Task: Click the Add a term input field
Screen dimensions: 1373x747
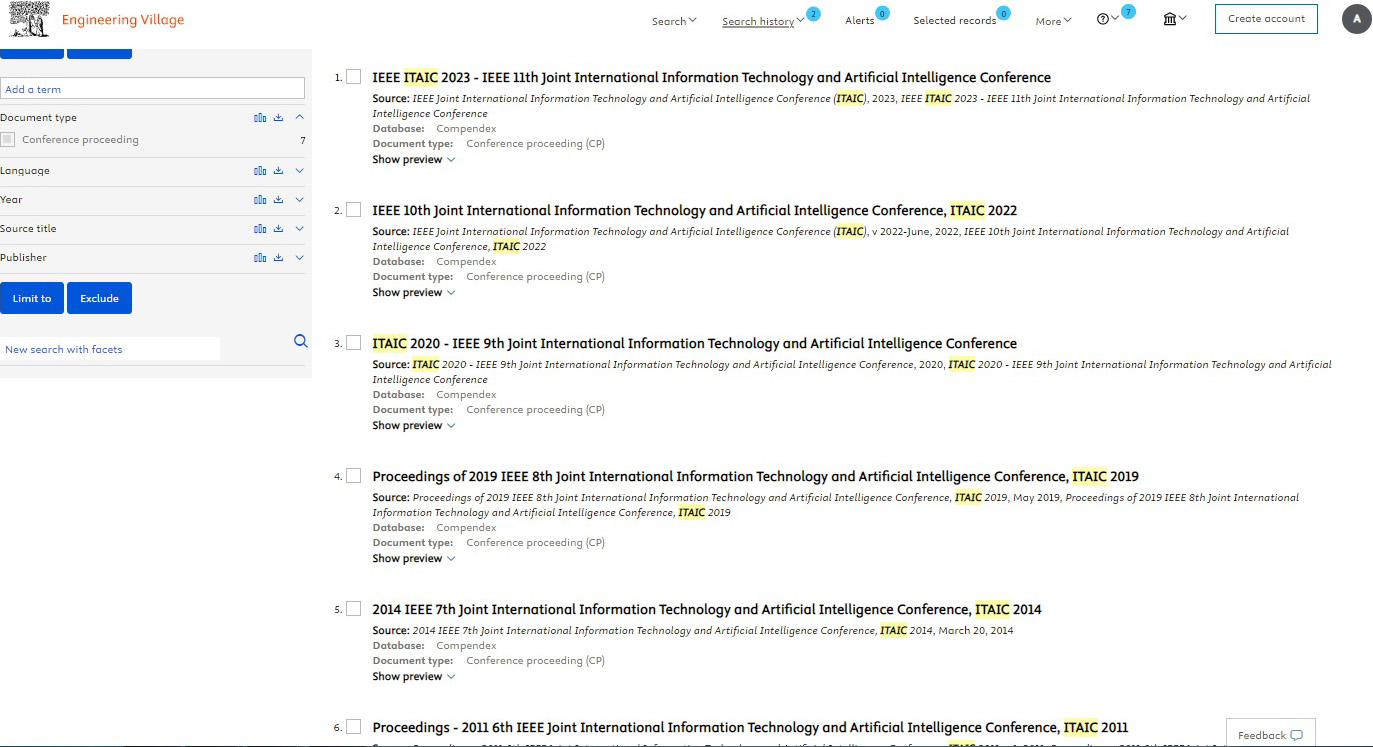Action: pyautogui.click(x=152, y=89)
